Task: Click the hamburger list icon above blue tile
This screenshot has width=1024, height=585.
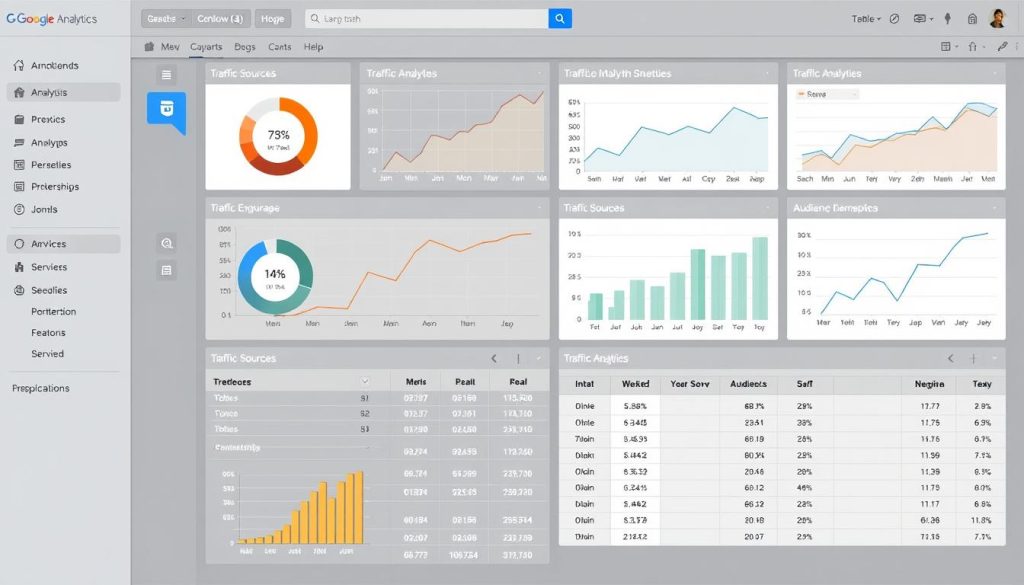Action: [167, 74]
